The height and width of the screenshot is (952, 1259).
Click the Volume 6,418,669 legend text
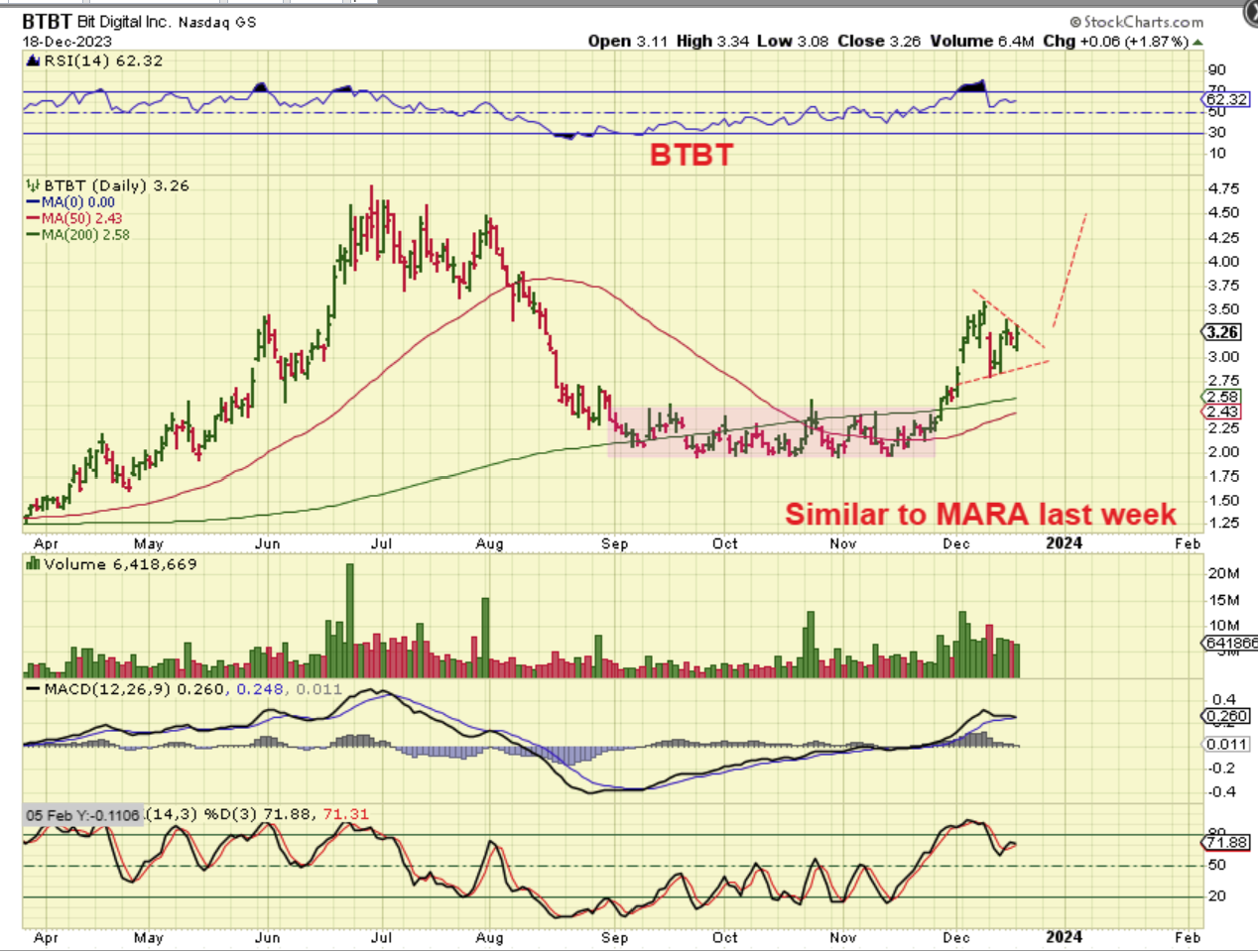pos(120,564)
